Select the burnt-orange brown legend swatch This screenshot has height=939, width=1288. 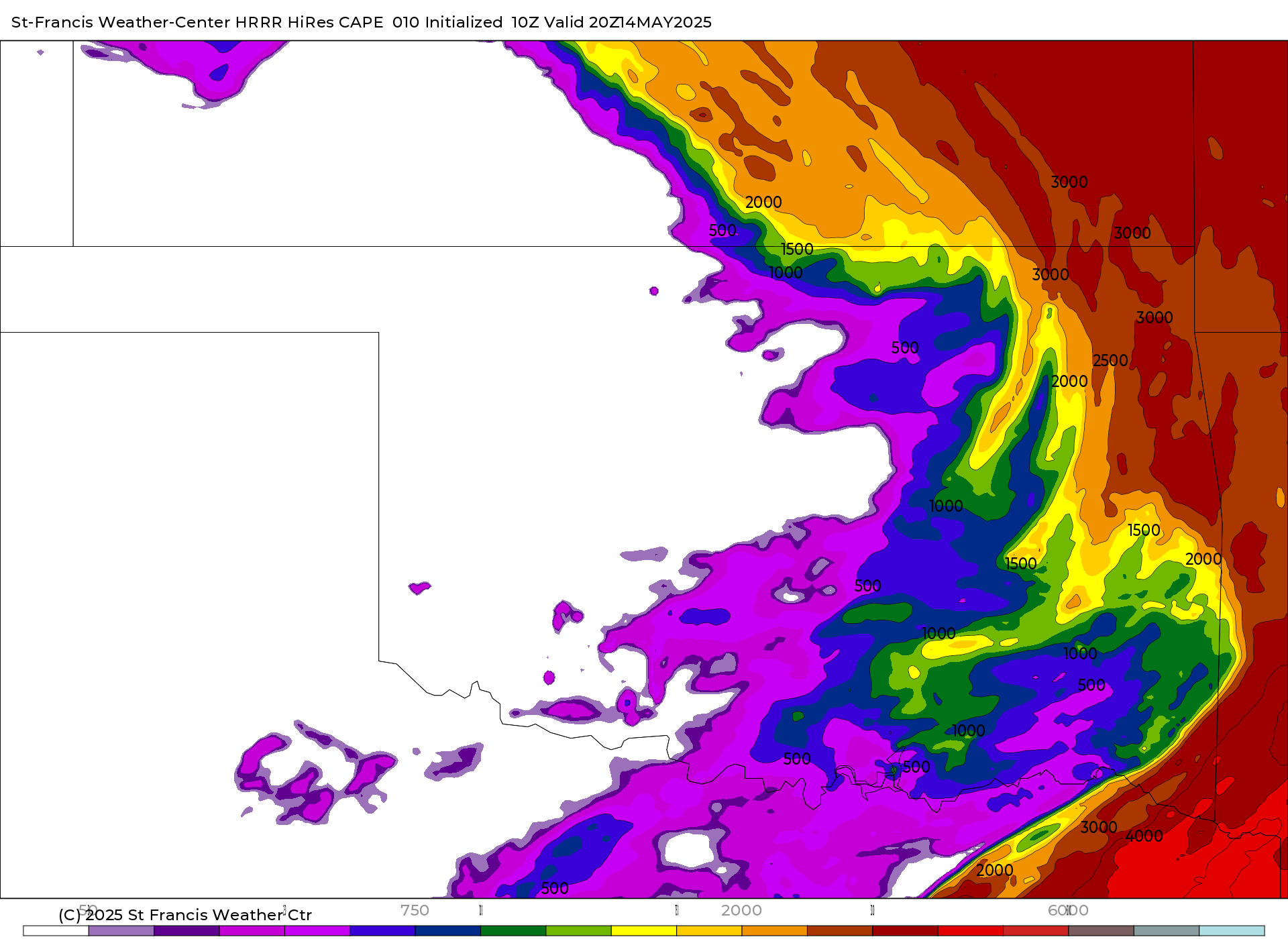(840, 931)
